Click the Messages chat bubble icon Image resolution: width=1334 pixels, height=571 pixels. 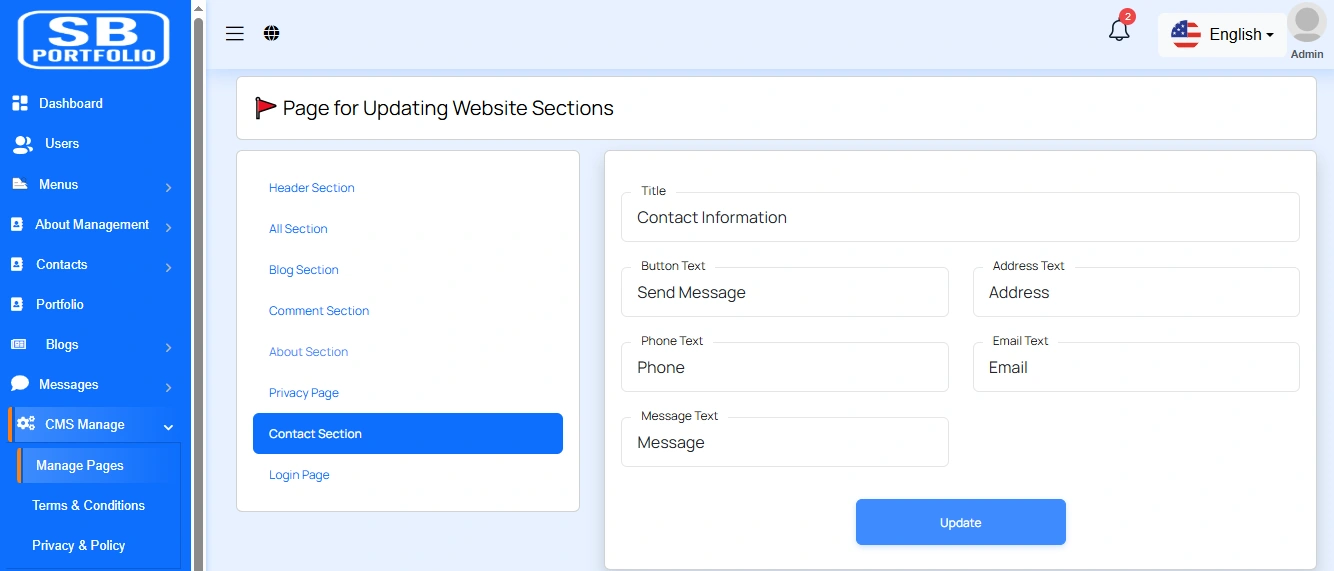point(20,384)
